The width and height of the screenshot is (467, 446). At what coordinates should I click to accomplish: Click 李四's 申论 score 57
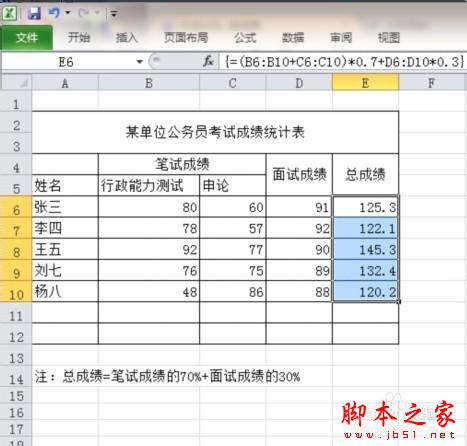pos(233,228)
